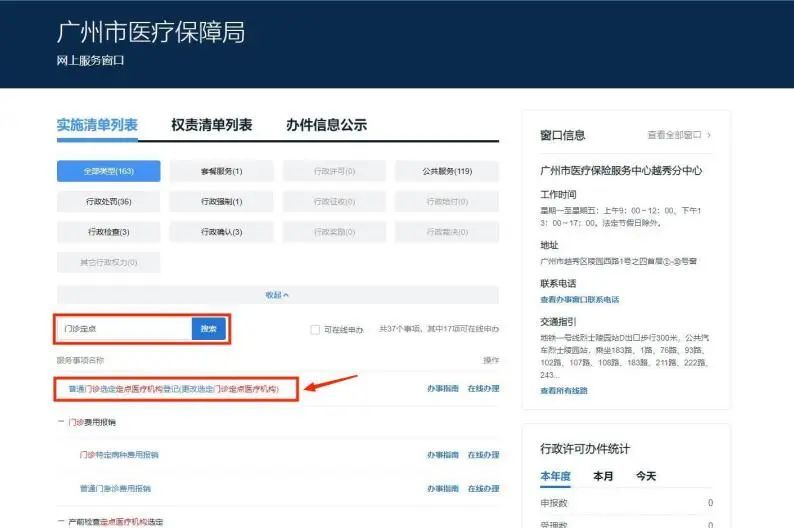Click the 广州市医疗保险服务中心越秀分中心 heading

(x=621, y=171)
